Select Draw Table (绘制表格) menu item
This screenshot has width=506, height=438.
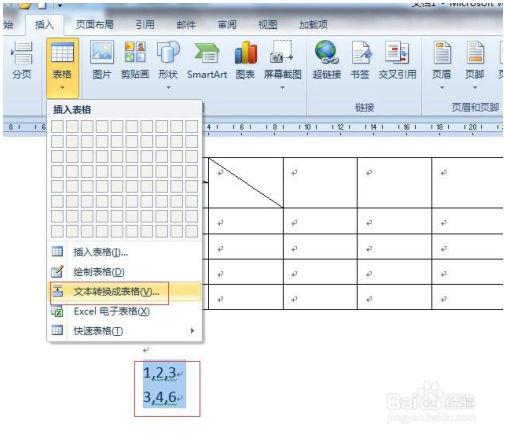(x=125, y=272)
